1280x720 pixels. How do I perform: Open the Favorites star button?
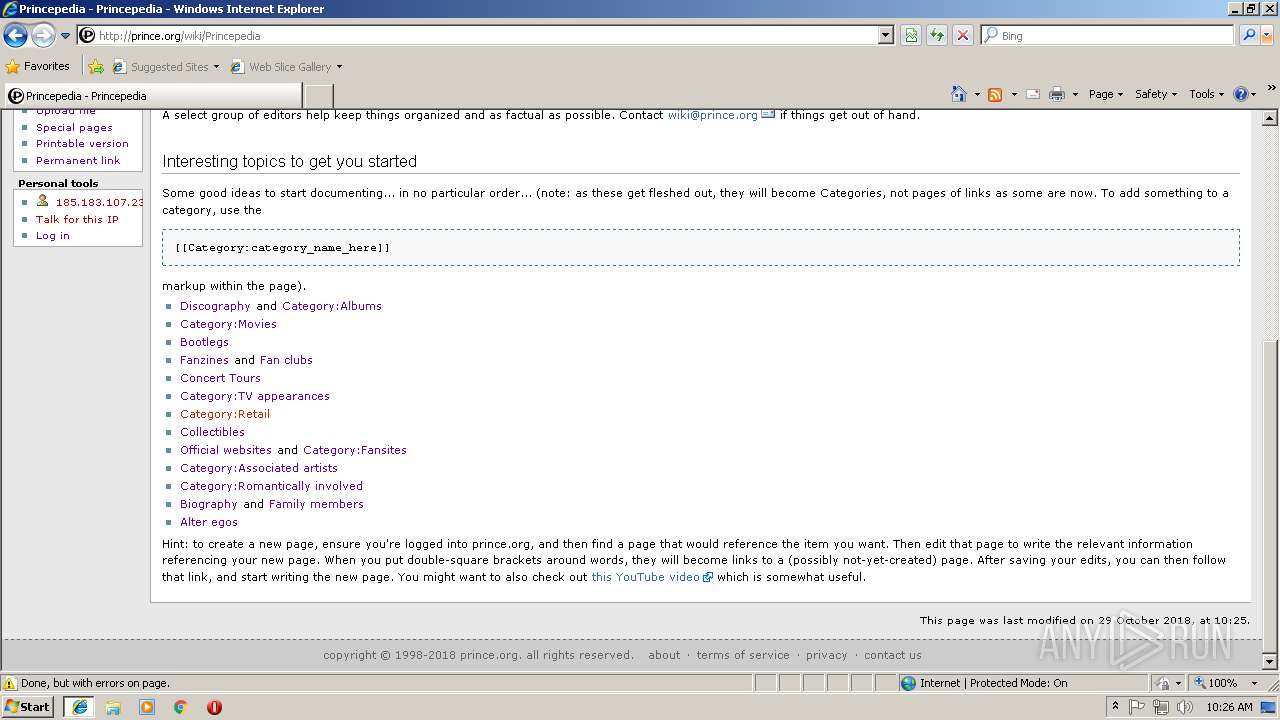pos(37,67)
